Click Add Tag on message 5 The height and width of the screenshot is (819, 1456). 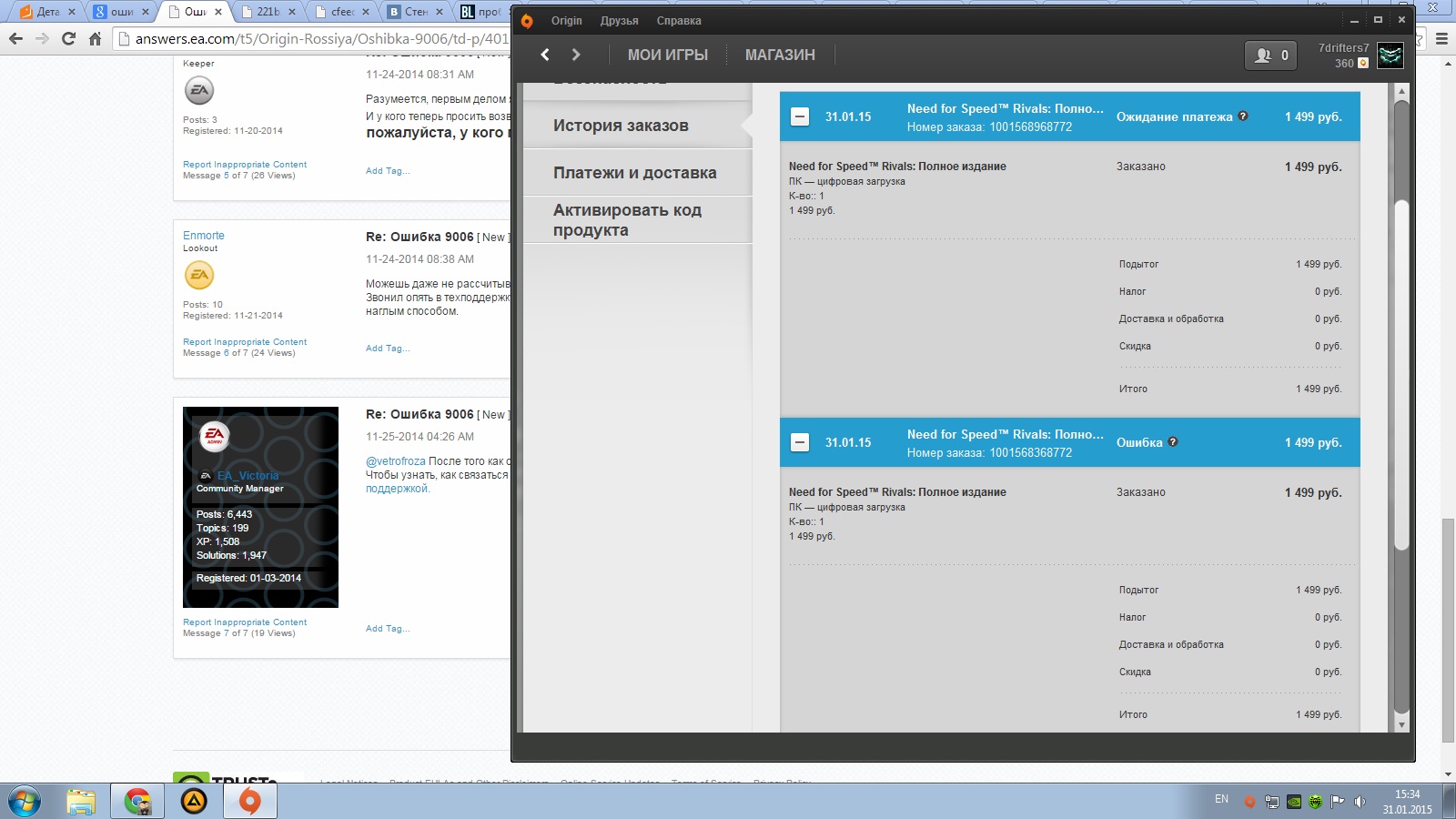(388, 171)
